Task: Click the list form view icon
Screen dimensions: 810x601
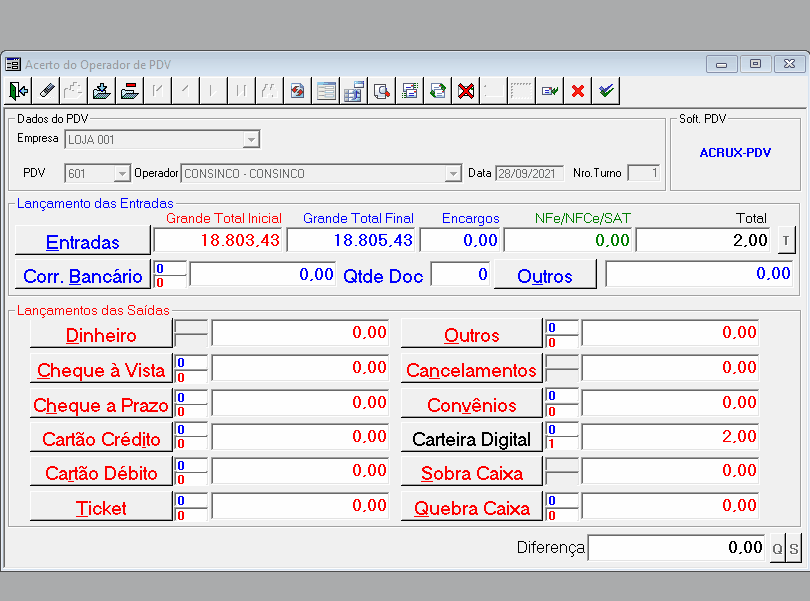Action: pyautogui.click(x=326, y=91)
